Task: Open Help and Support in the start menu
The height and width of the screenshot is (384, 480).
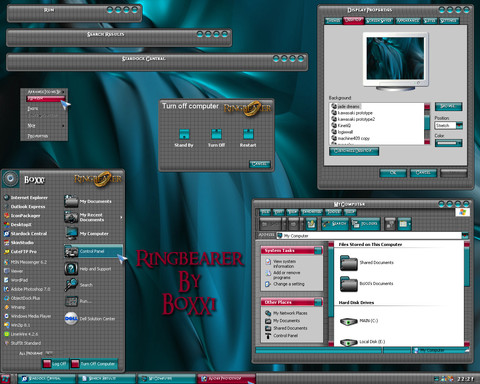Action: click(x=88, y=269)
